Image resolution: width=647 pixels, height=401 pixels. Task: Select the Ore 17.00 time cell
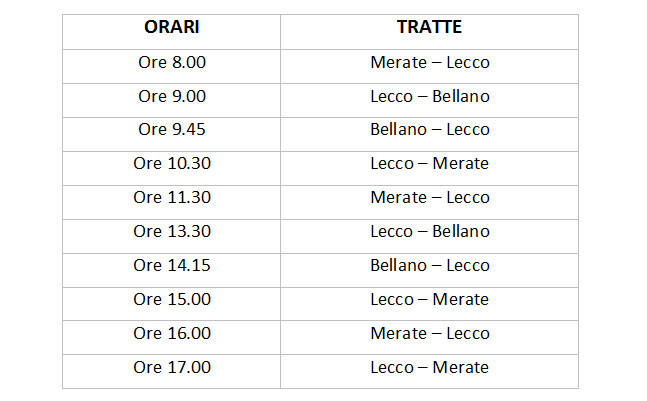[171, 367]
